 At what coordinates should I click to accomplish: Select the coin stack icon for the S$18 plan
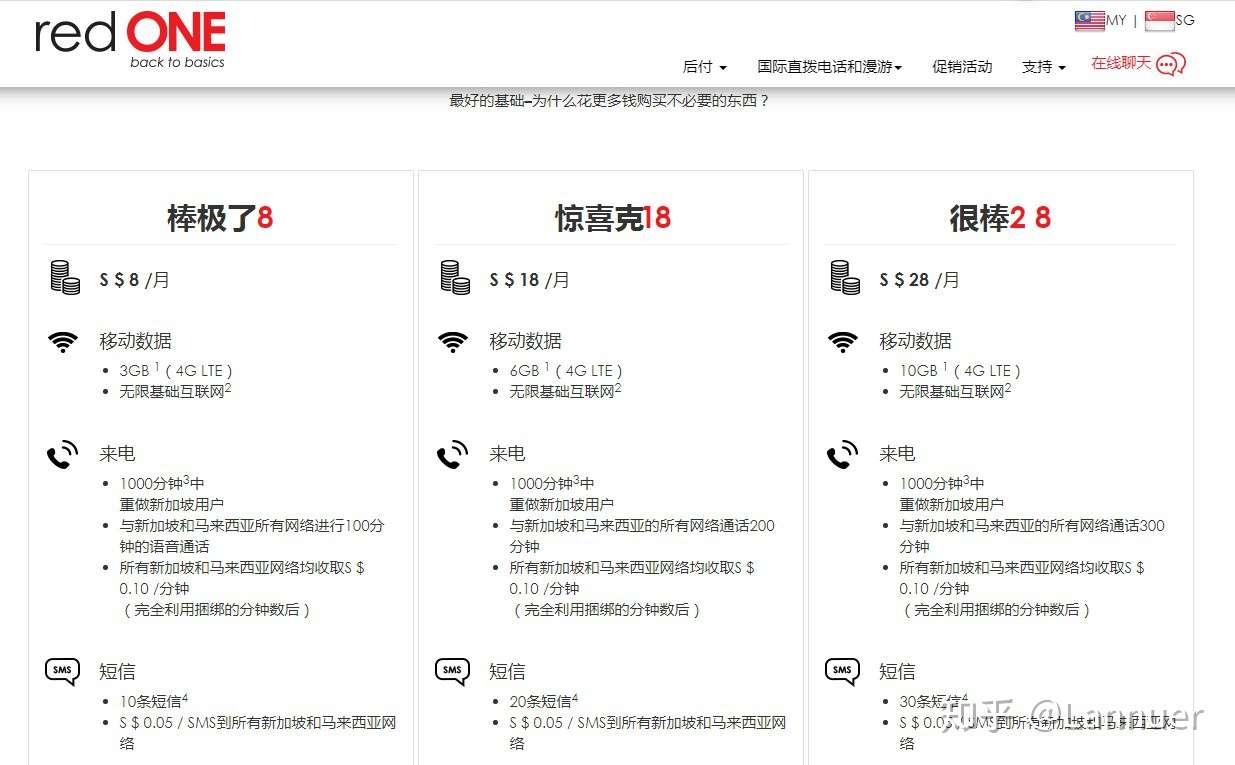coord(454,279)
